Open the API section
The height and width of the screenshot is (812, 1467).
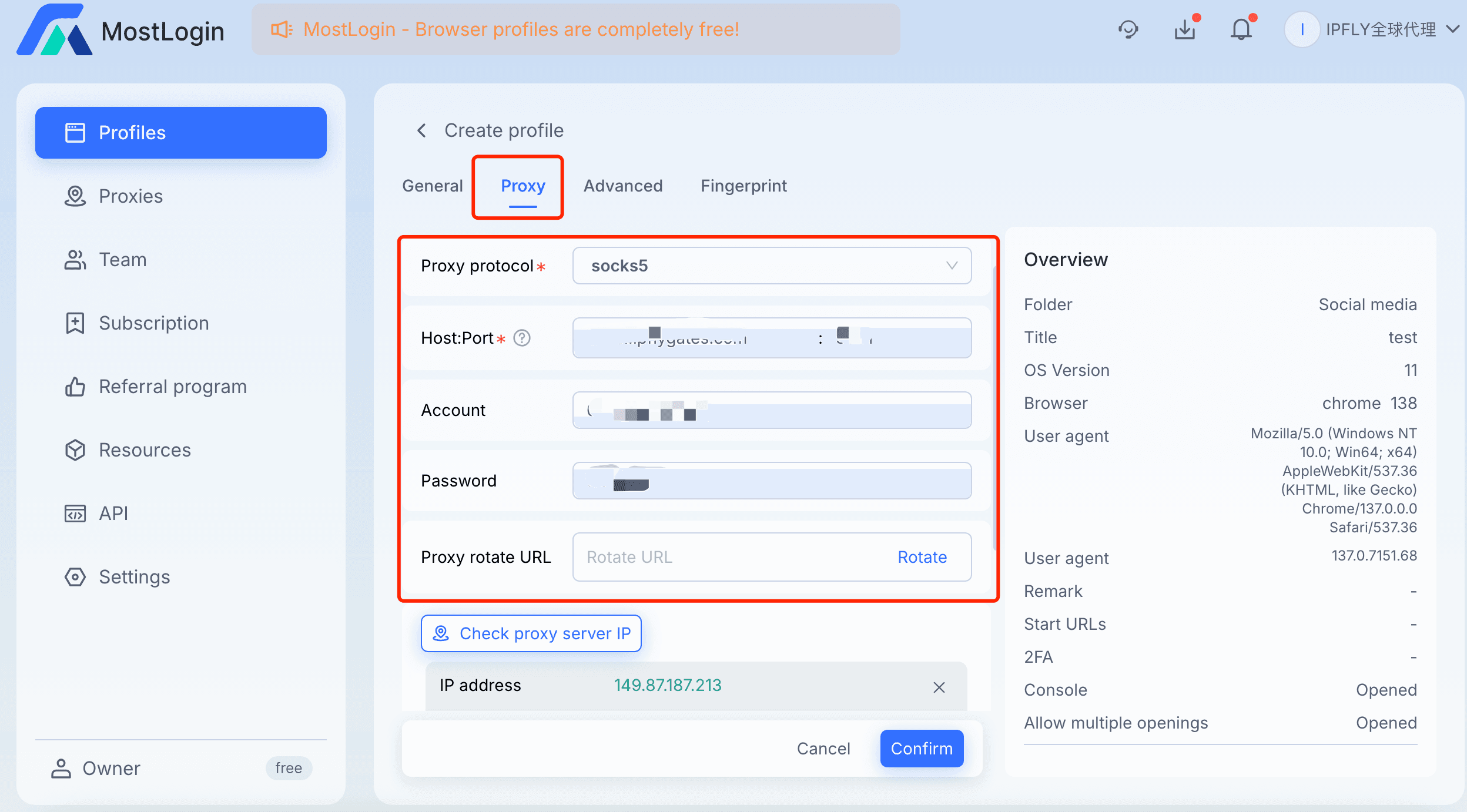(113, 514)
